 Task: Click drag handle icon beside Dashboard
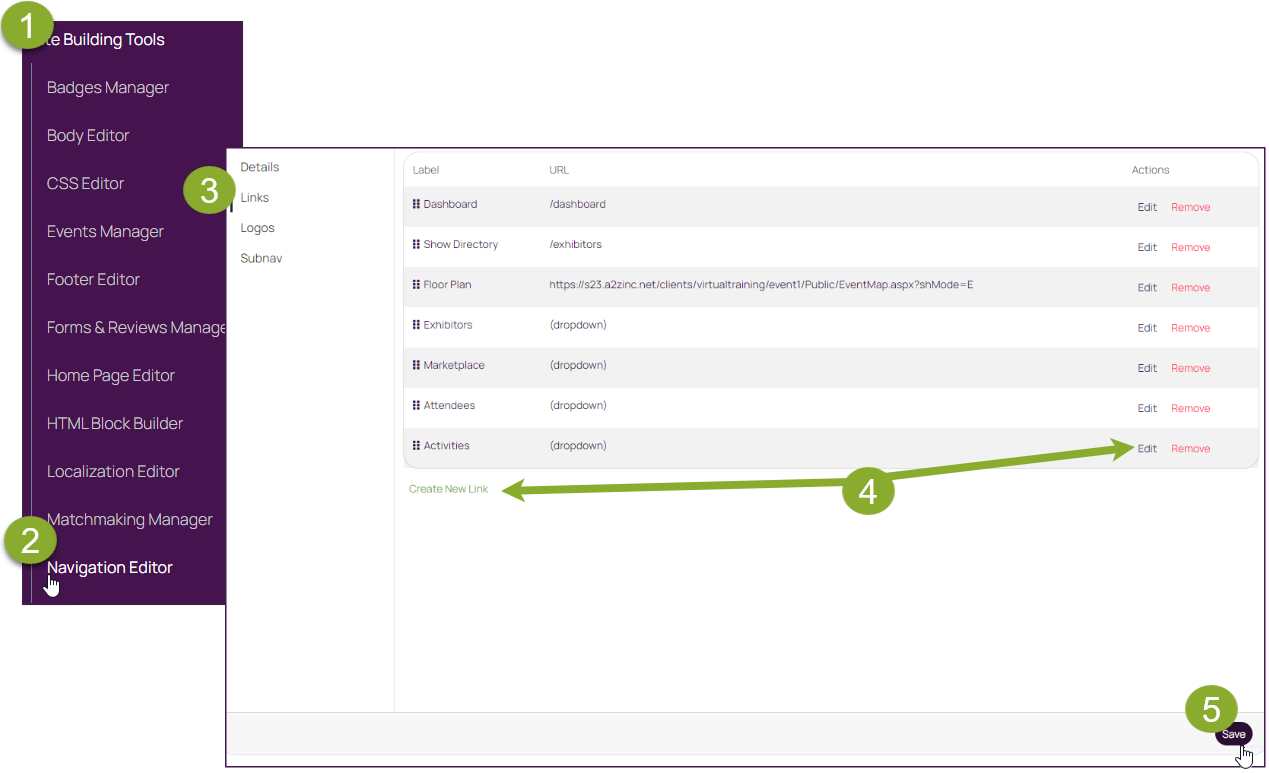(416, 204)
